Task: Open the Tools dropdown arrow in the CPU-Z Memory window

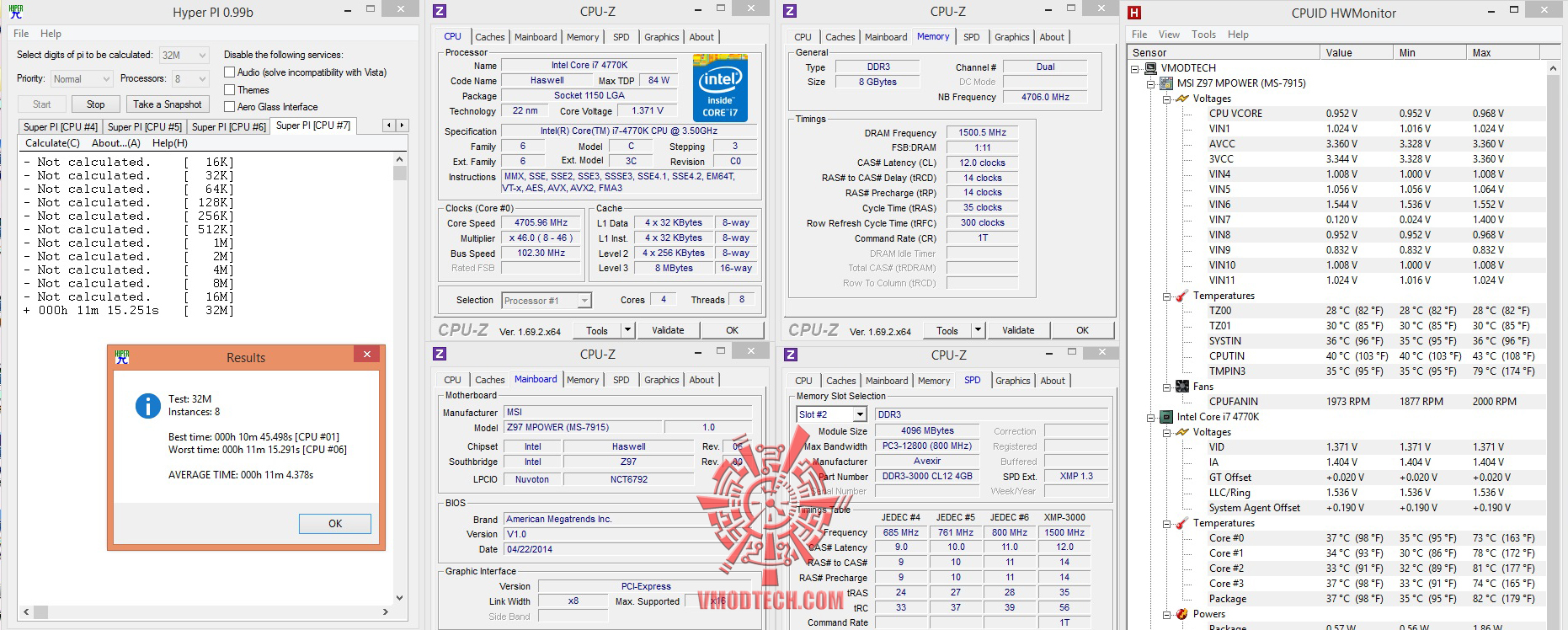Action: [978, 330]
